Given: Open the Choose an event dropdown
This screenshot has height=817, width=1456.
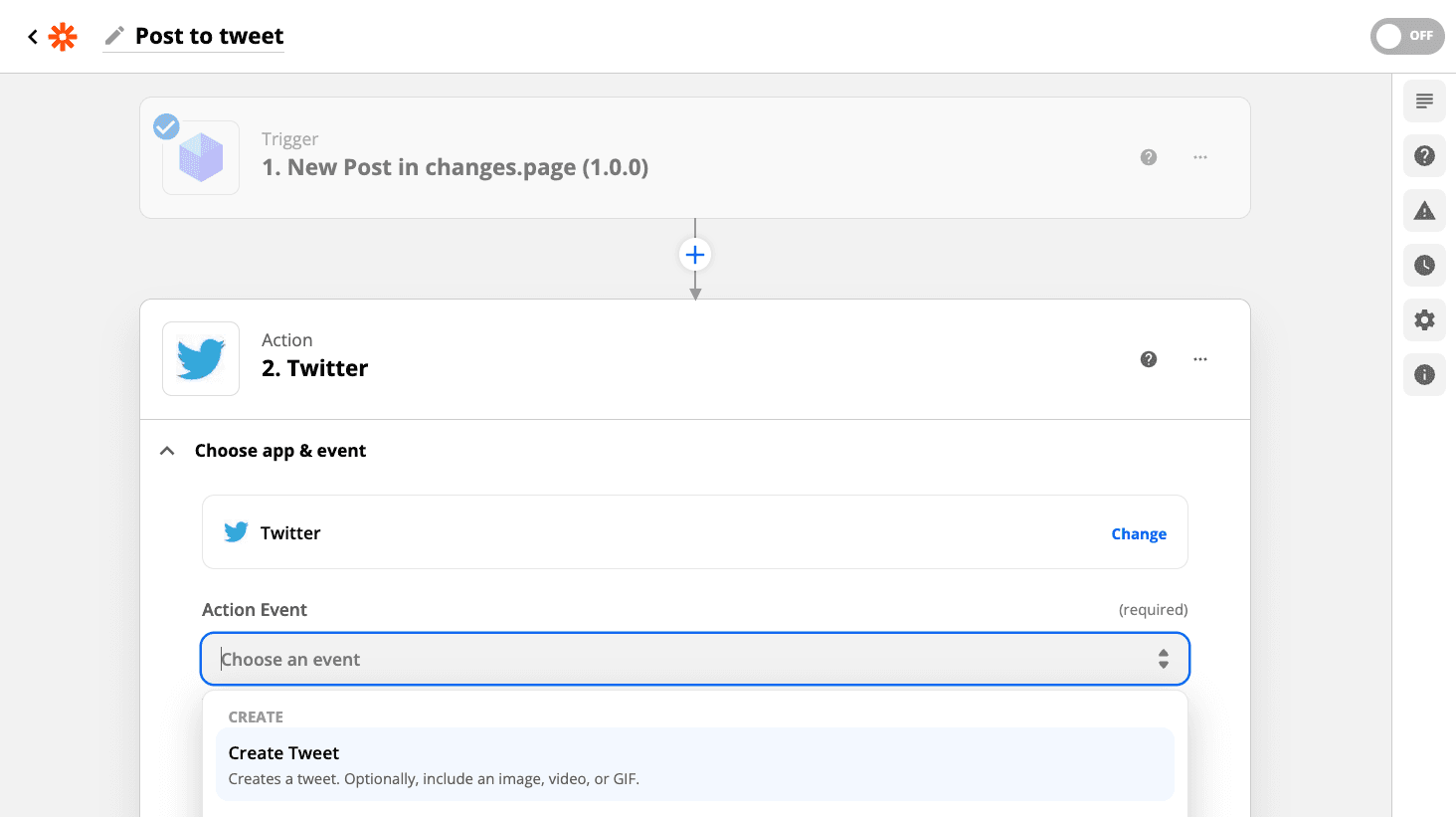Looking at the screenshot, I should [694, 659].
